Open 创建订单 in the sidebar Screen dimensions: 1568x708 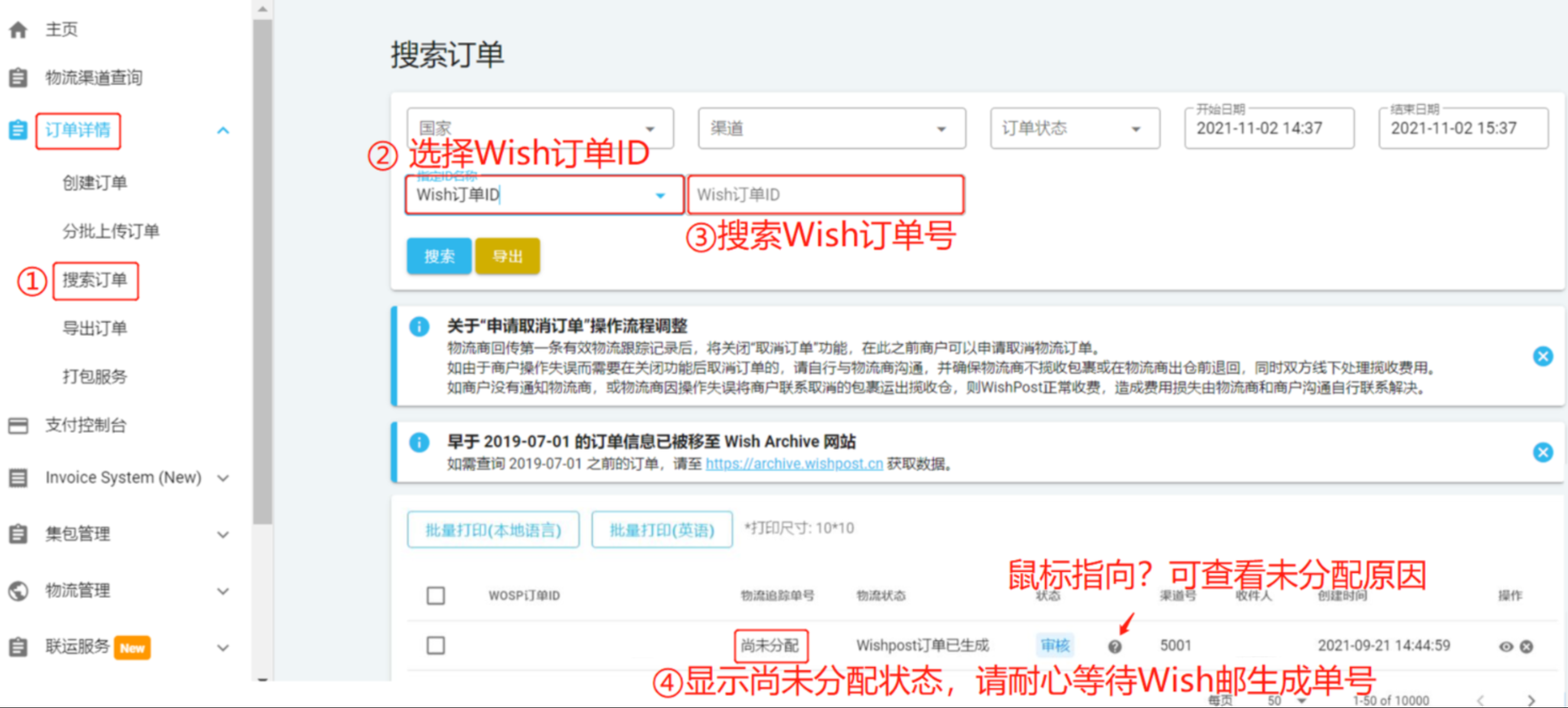[95, 182]
